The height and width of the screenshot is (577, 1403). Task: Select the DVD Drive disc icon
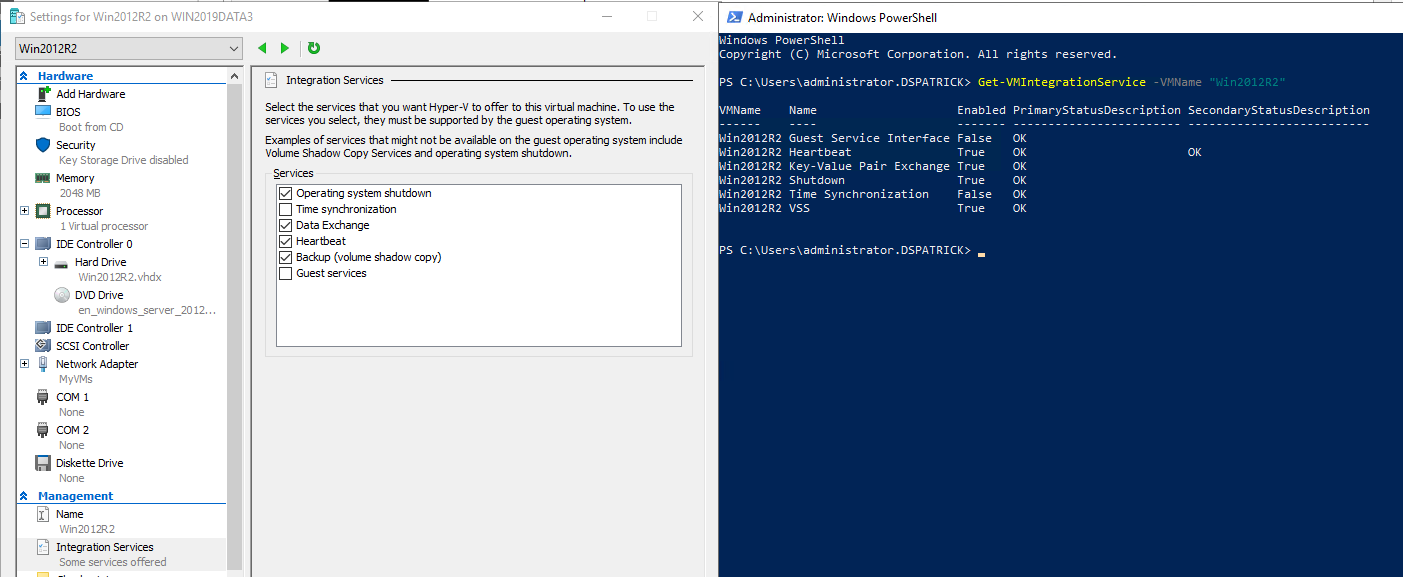pyautogui.click(x=61, y=295)
